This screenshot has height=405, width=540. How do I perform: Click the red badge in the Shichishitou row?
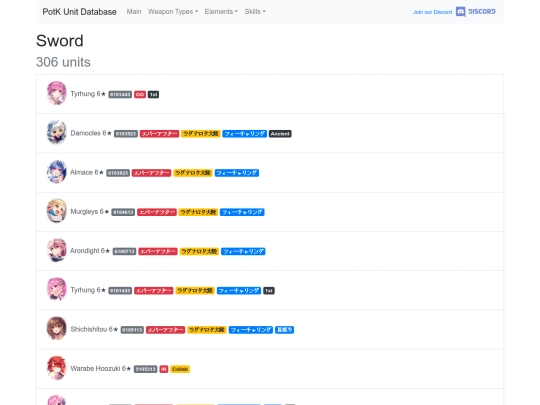[x=166, y=330]
